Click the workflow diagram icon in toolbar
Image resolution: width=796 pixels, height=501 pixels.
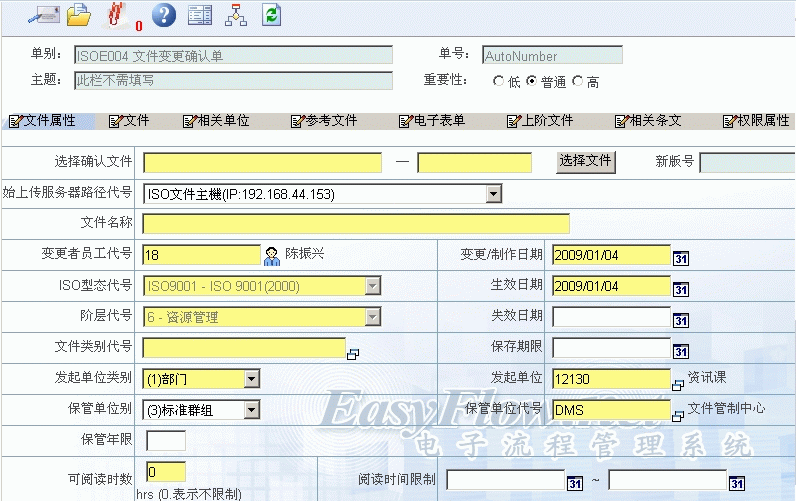click(235, 15)
